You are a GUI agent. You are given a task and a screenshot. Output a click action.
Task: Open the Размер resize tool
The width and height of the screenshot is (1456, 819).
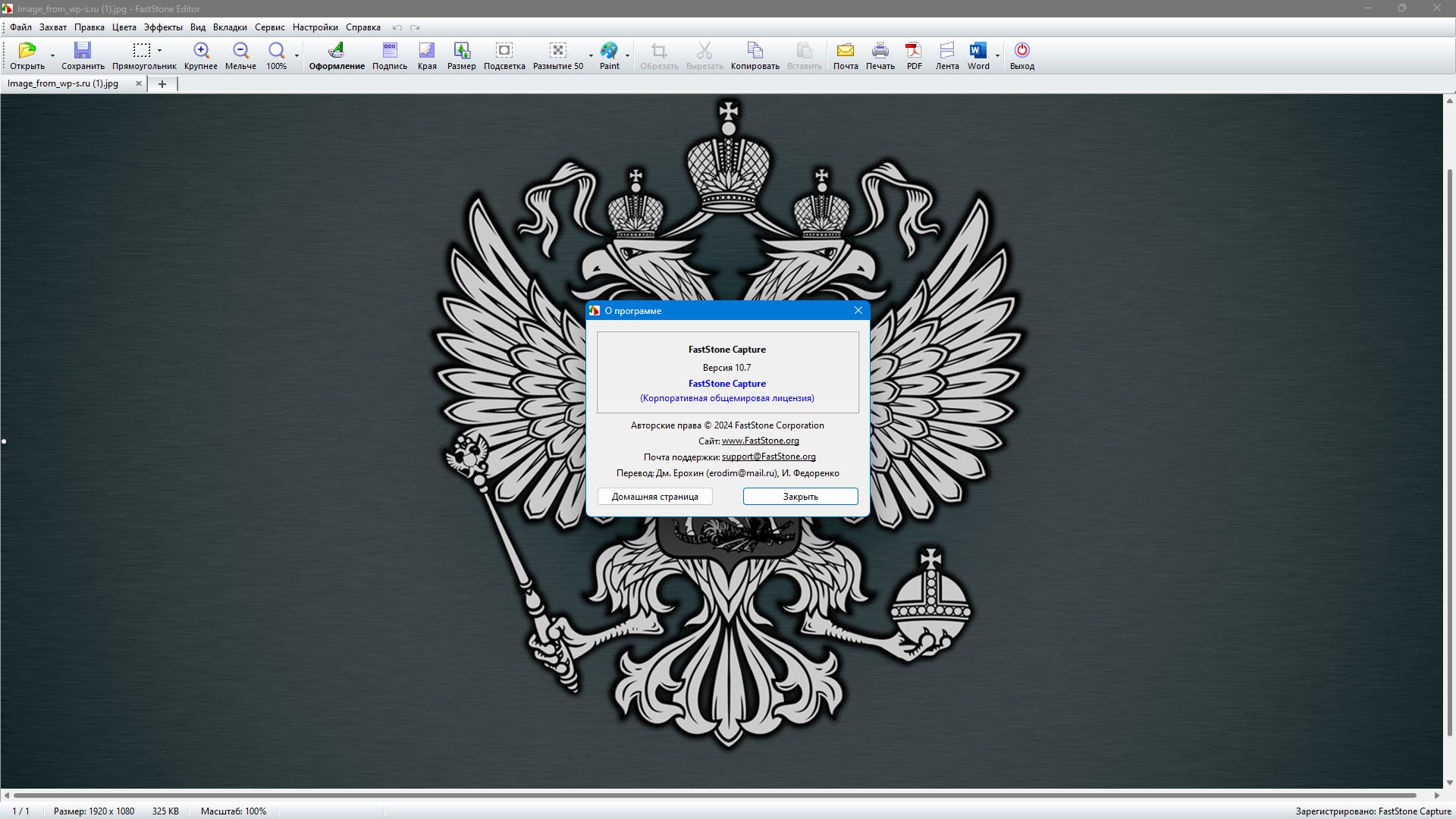461,50
